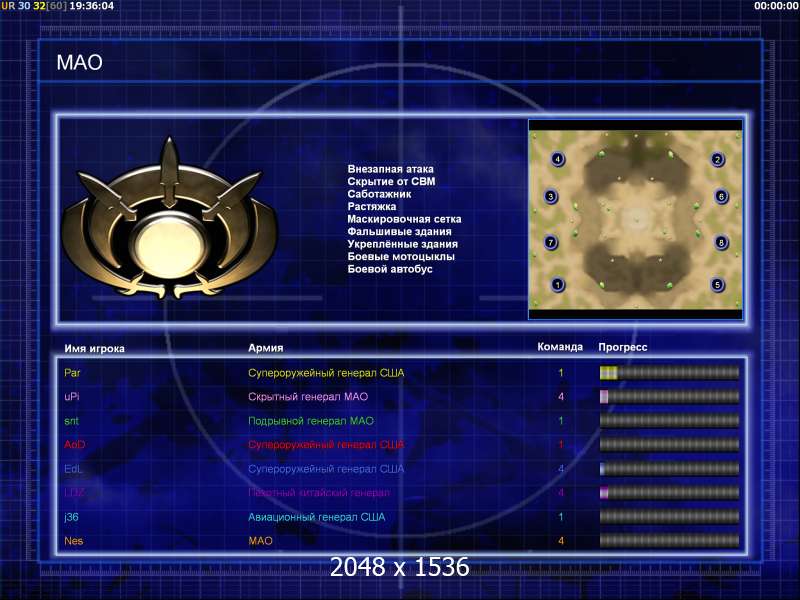Image resolution: width=800 pixels, height=600 pixels.
Task: Click team number for Par
Action: click(x=561, y=373)
